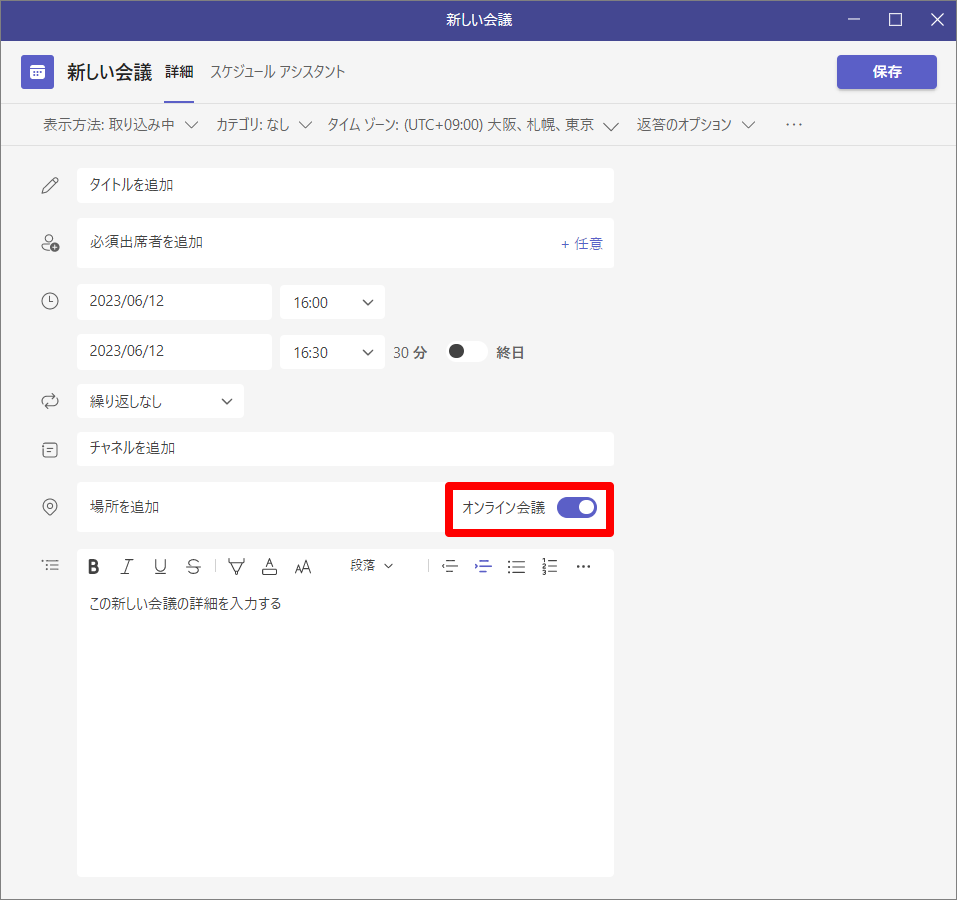Insert a bulleted list
This screenshot has width=957, height=900.
coord(516,567)
